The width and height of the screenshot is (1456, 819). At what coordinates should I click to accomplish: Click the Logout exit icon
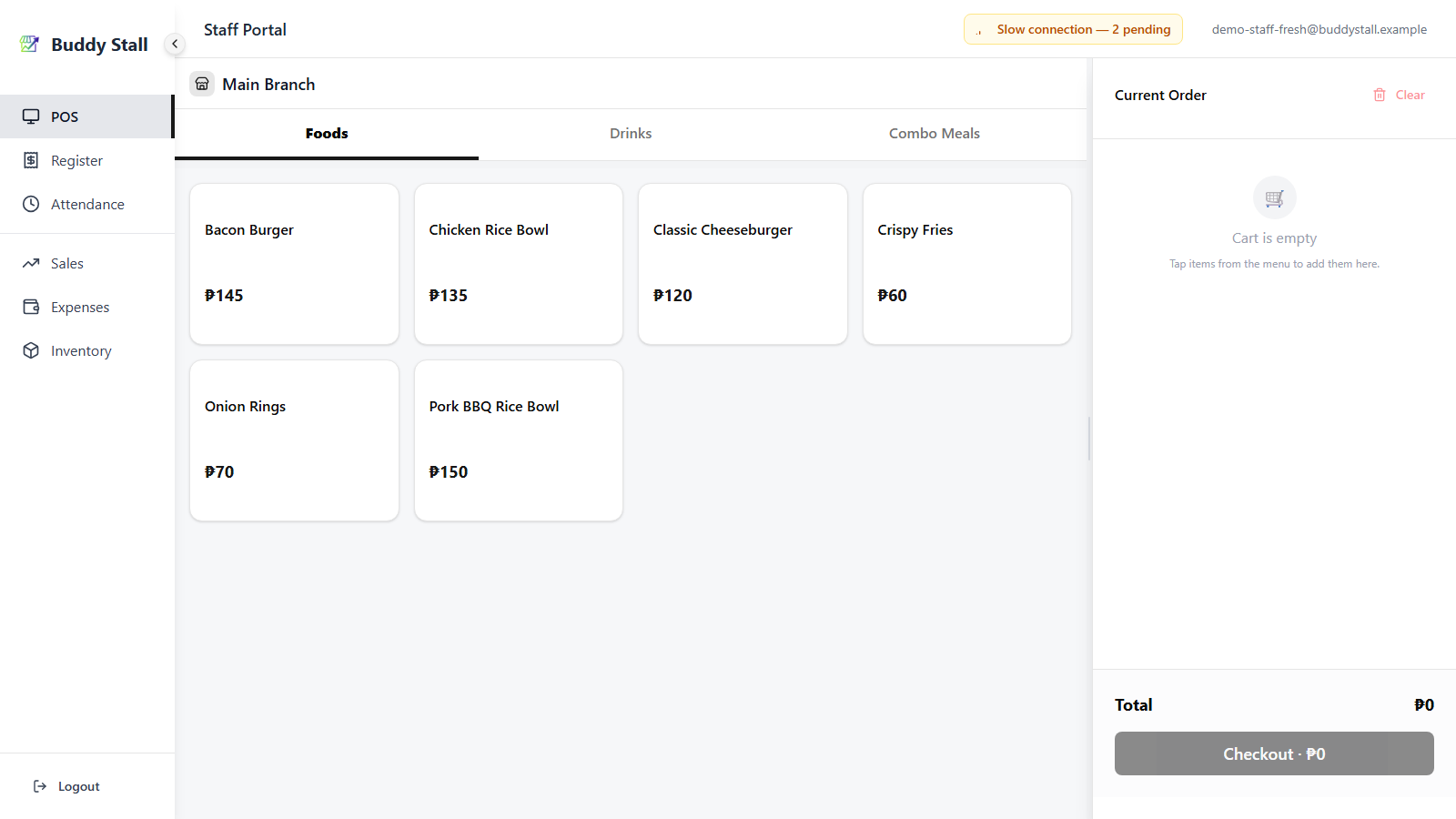40,786
